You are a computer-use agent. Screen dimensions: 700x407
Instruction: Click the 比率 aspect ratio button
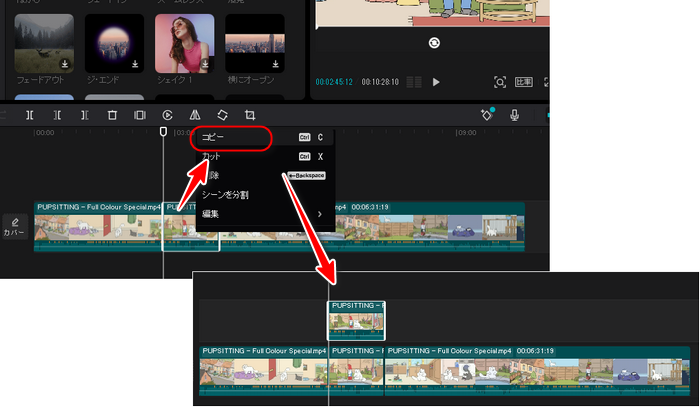click(523, 82)
